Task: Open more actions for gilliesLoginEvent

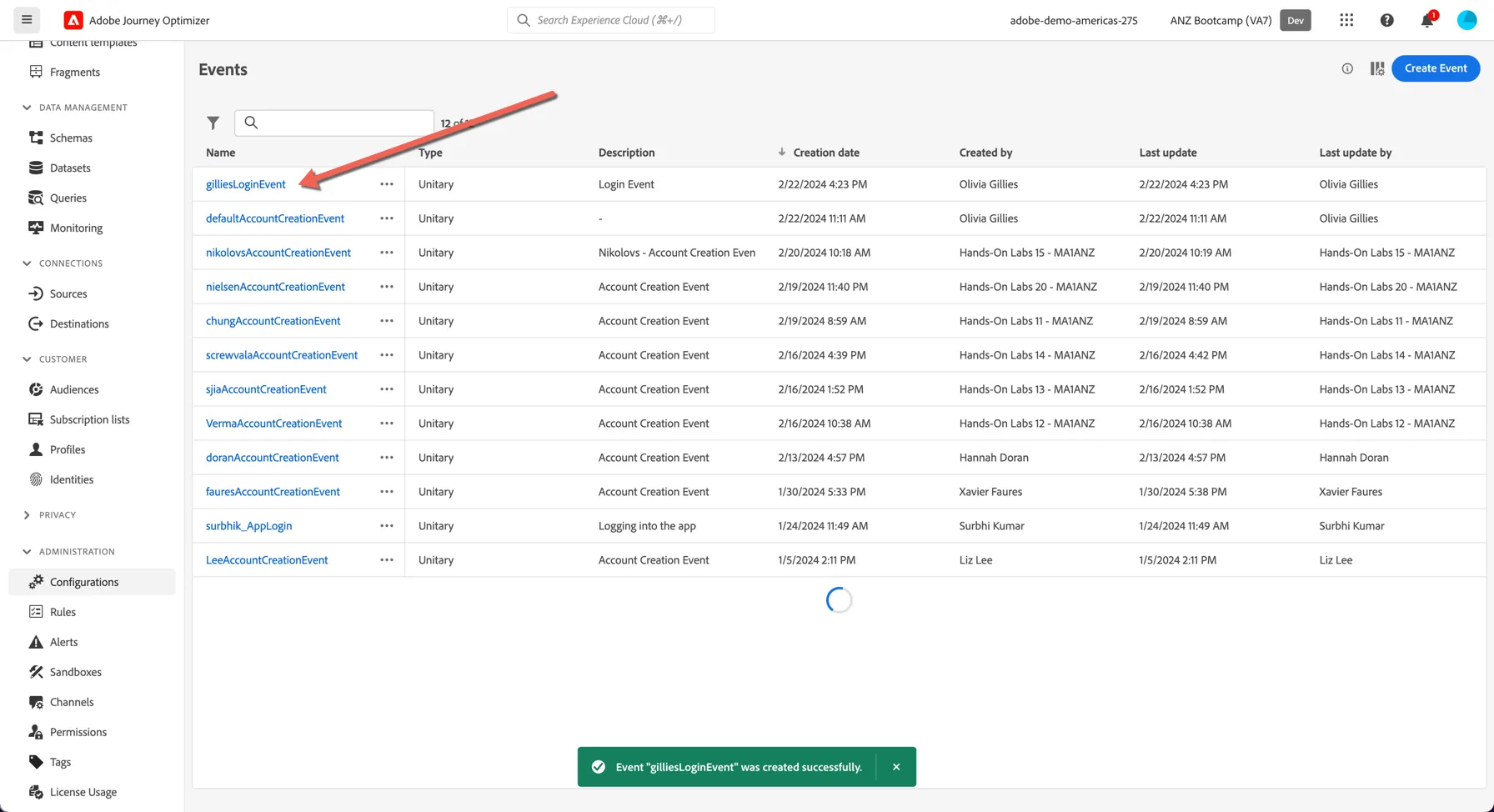Action: point(387,184)
